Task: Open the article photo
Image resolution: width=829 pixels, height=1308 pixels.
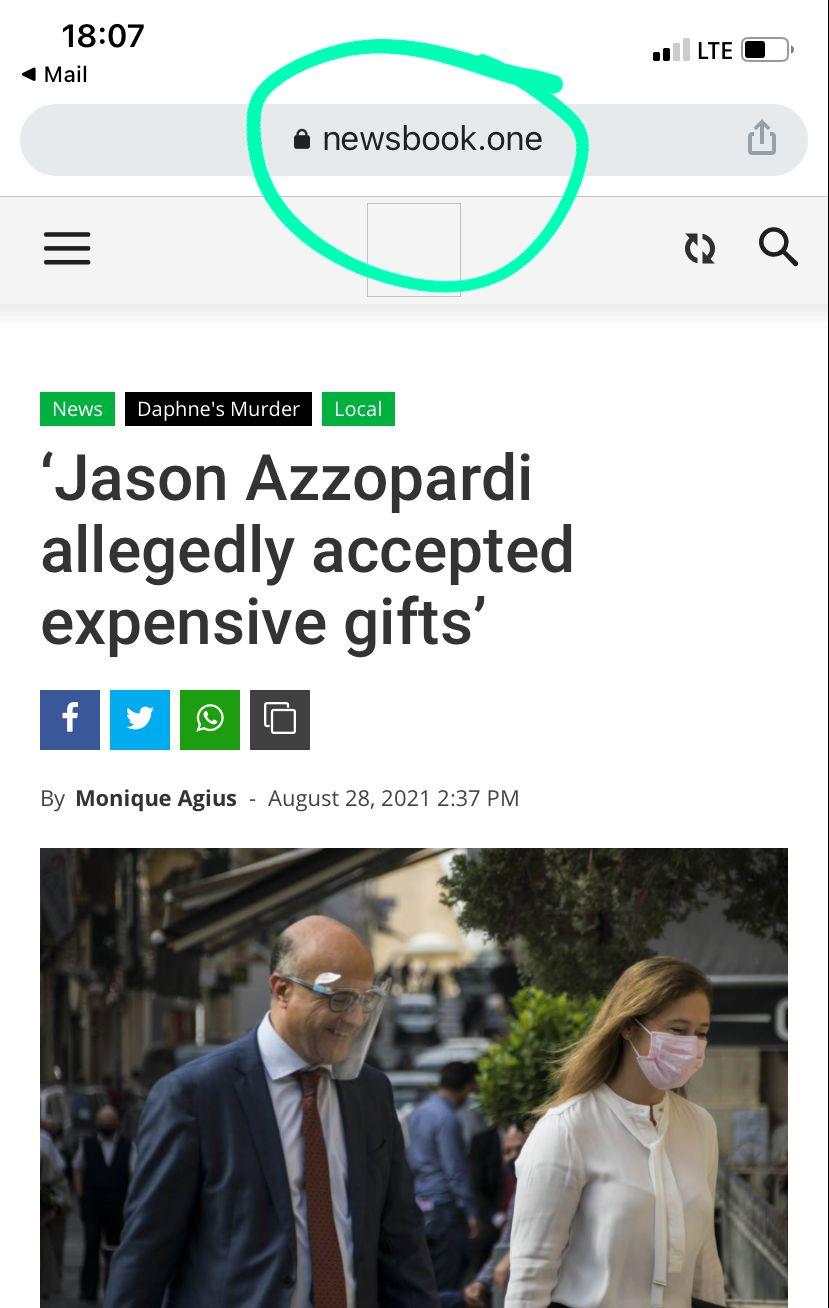Action: [414, 1078]
